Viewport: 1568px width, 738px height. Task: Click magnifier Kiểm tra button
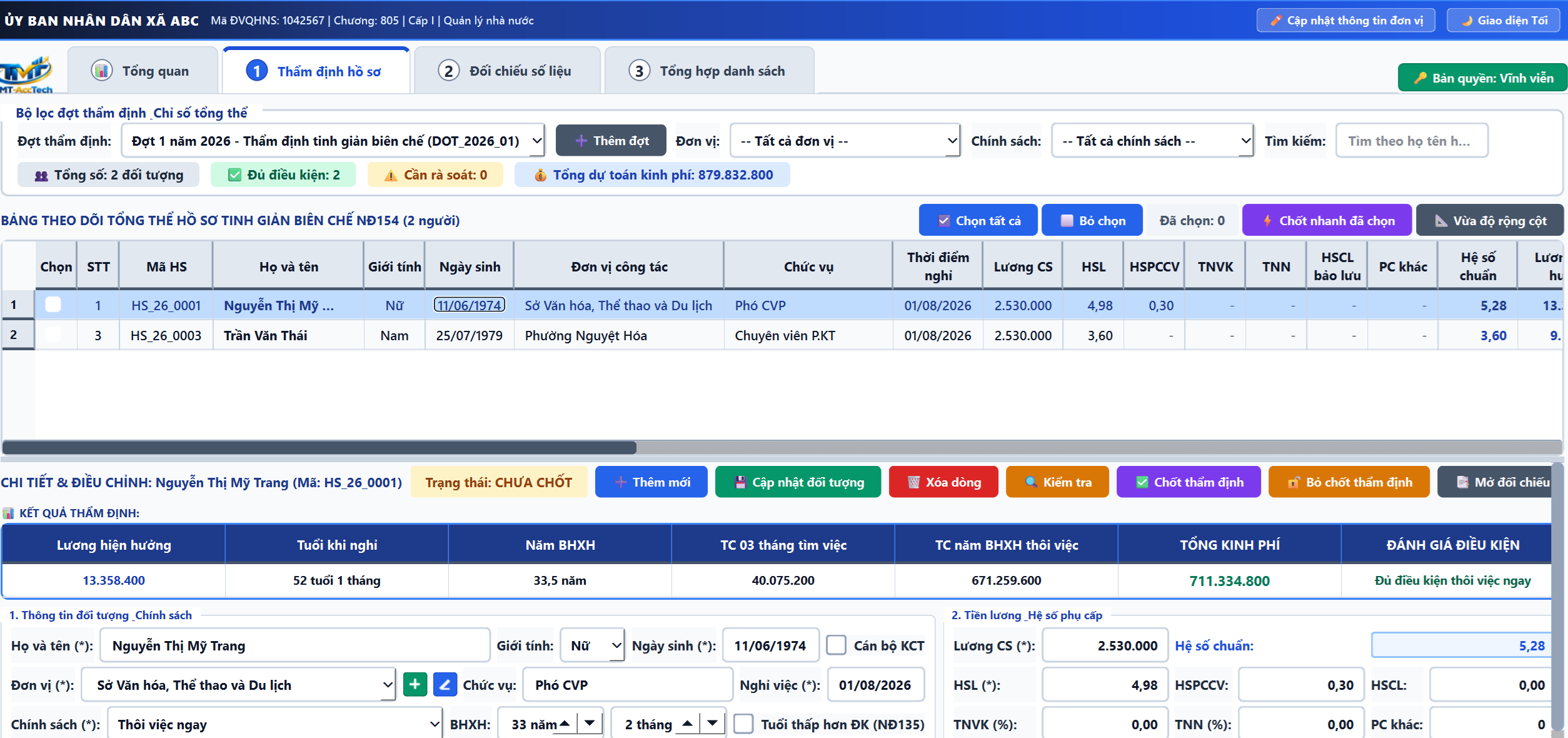point(1057,482)
